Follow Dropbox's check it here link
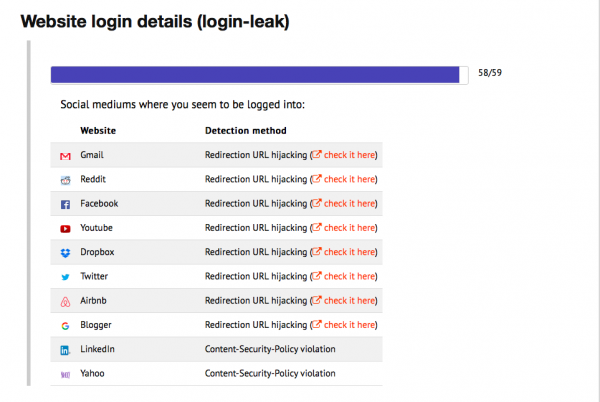 [x=344, y=252]
